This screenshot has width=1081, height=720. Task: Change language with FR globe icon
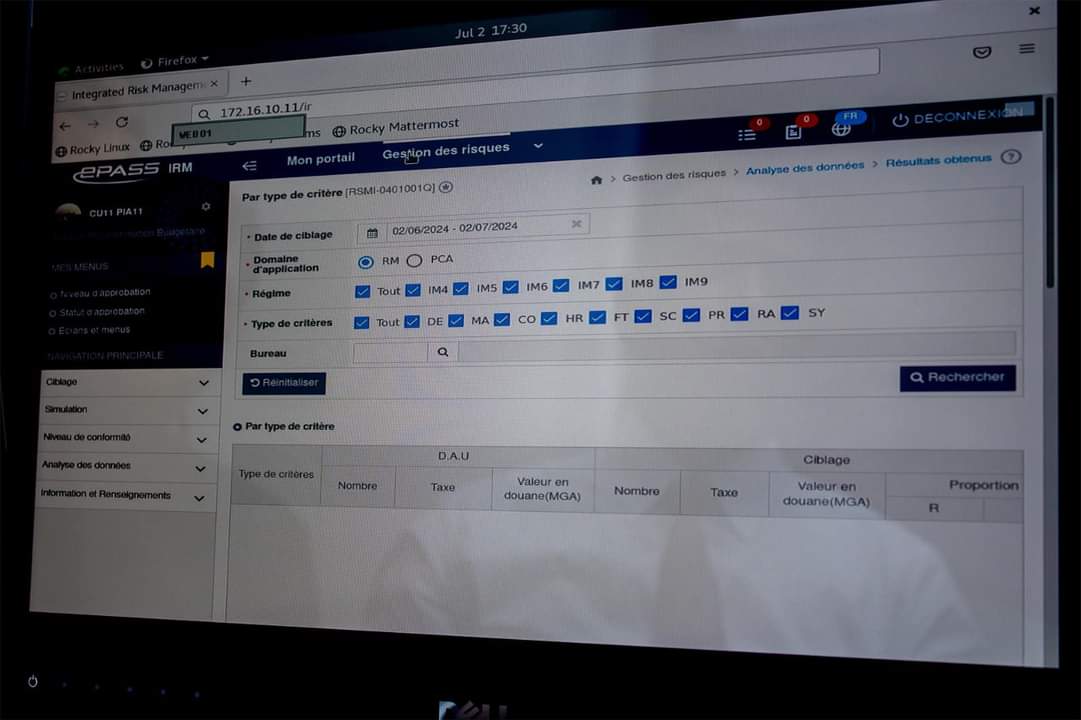841,128
